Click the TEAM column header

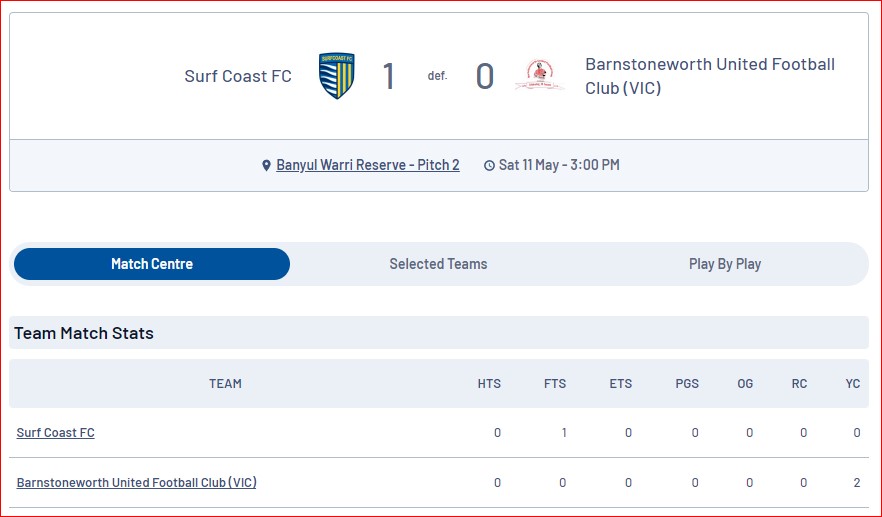pos(226,384)
